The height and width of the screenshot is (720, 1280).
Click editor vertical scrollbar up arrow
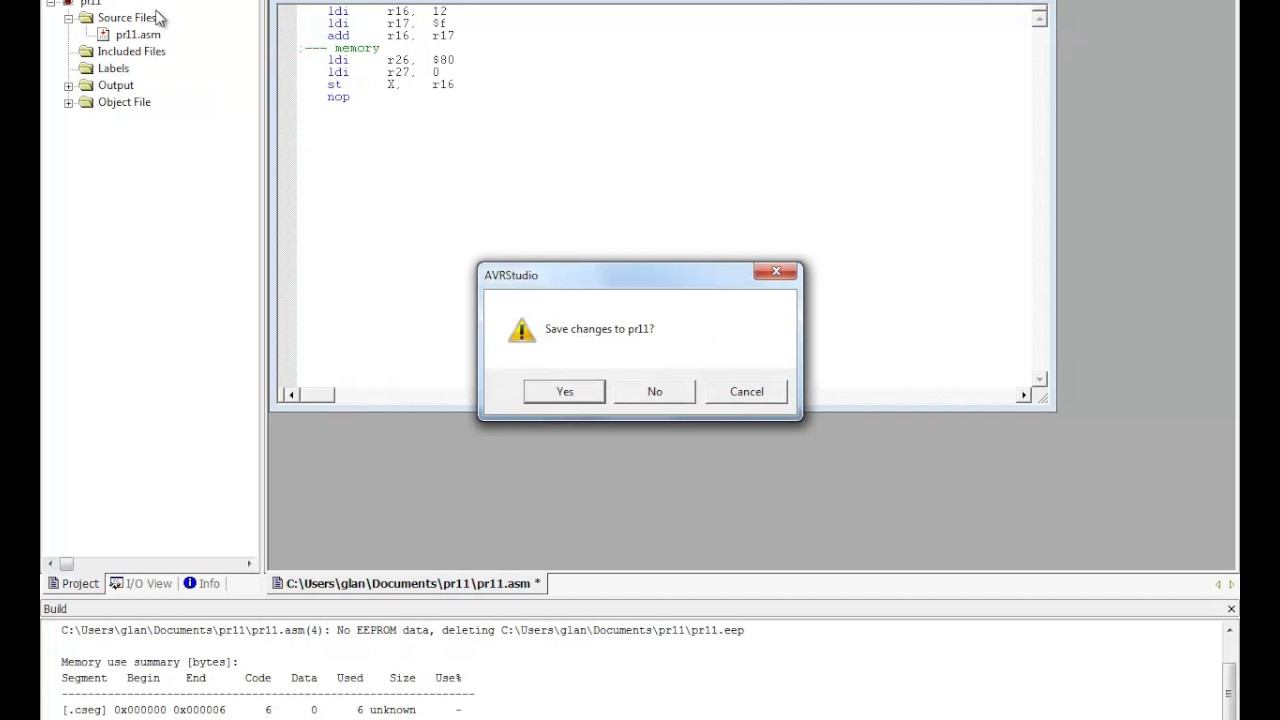[1040, 18]
